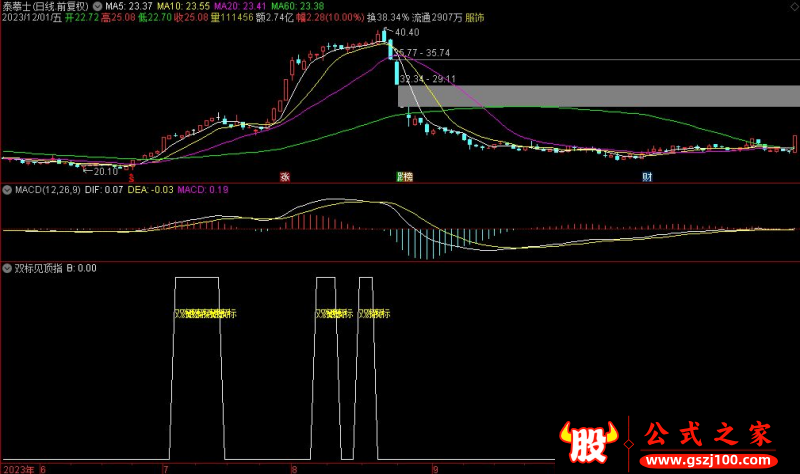800x474 pixels.
Task: Jump to month 8 on time axis
Action: pyautogui.click(x=293, y=467)
